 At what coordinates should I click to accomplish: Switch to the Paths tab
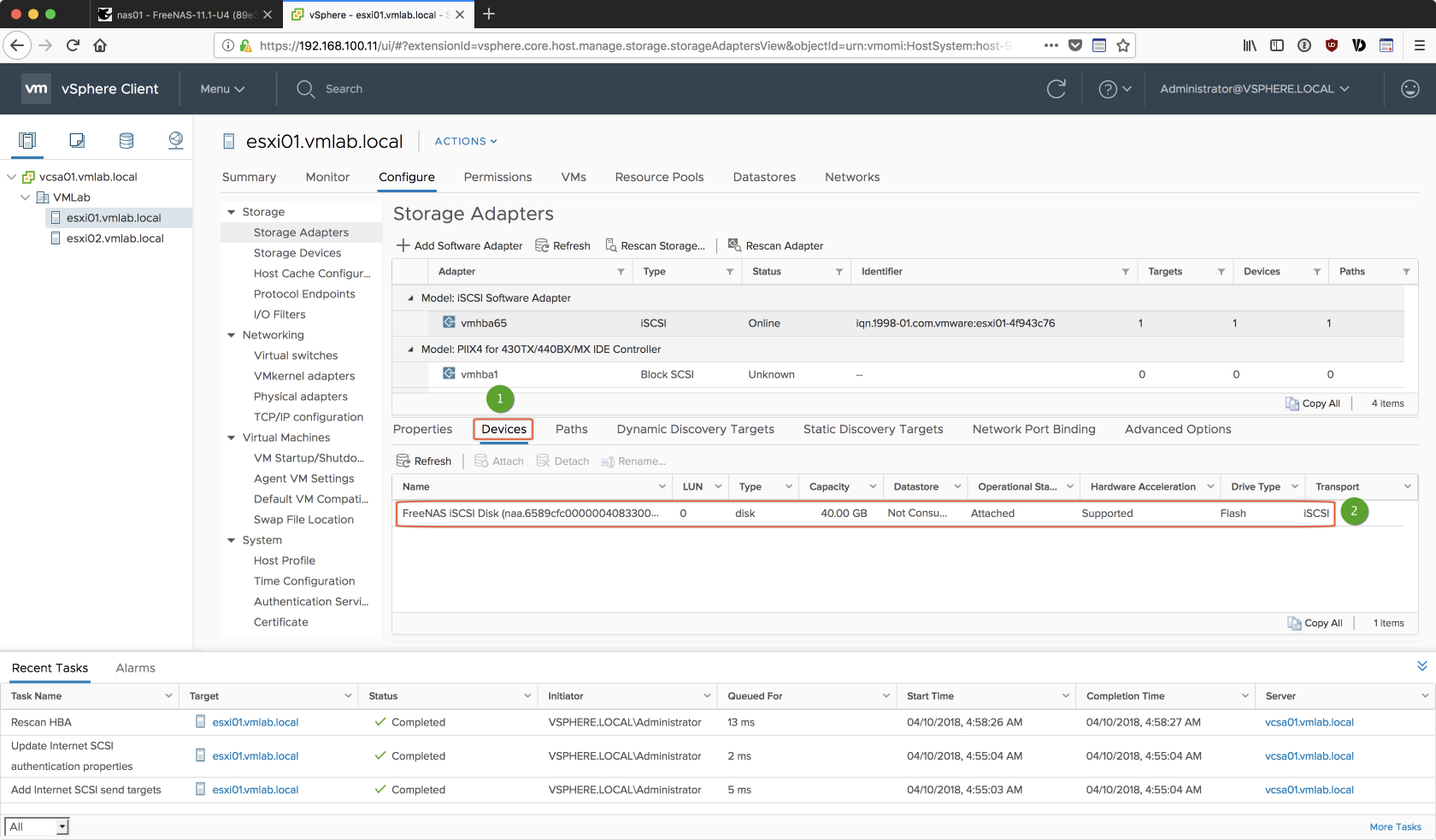pyautogui.click(x=571, y=429)
